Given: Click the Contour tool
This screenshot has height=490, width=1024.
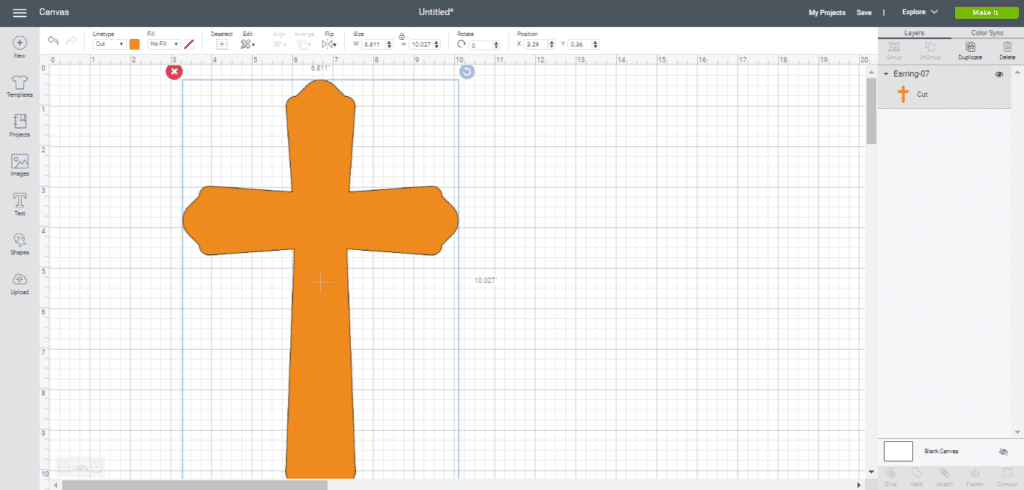Looking at the screenshot, I should 1007,477.
